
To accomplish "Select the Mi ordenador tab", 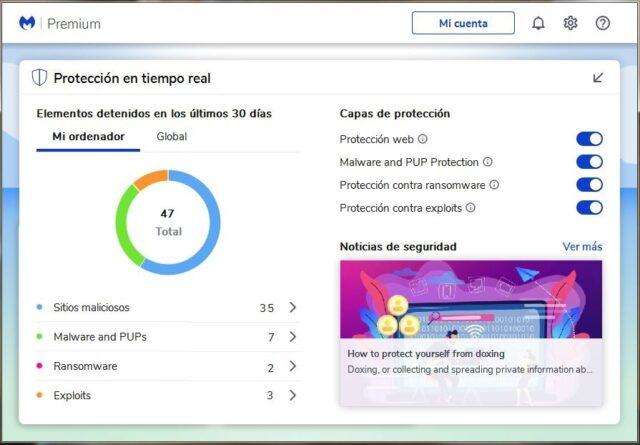I will click(88, 136).
